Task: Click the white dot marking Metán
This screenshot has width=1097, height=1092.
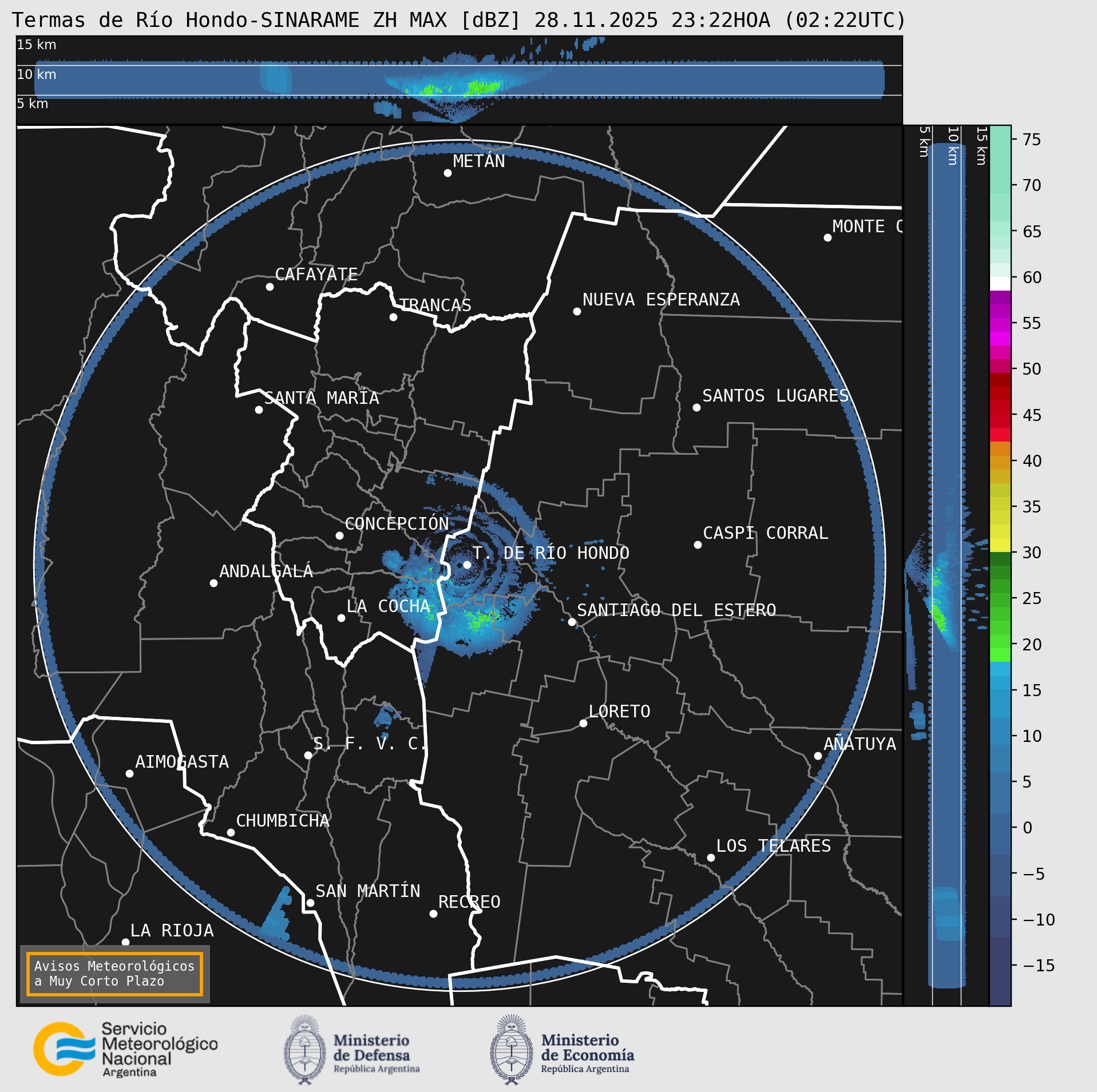Action: [447, 173]
